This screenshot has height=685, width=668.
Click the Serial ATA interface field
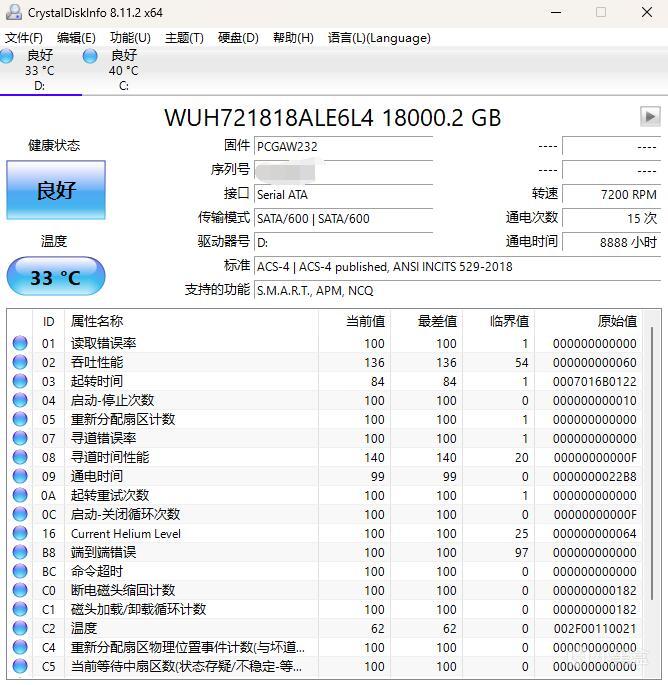[x=343, y=194]
